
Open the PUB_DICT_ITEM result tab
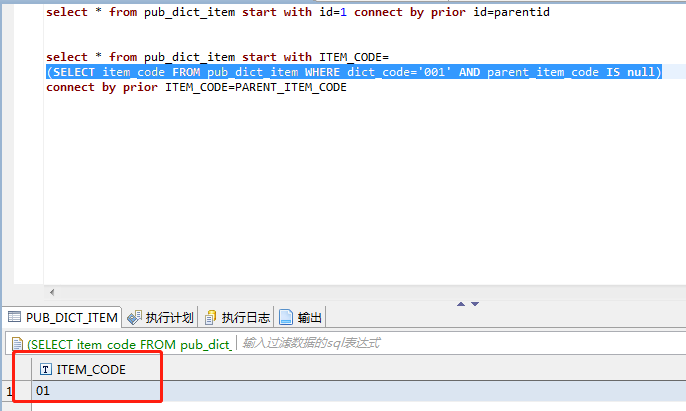[63, 317]
